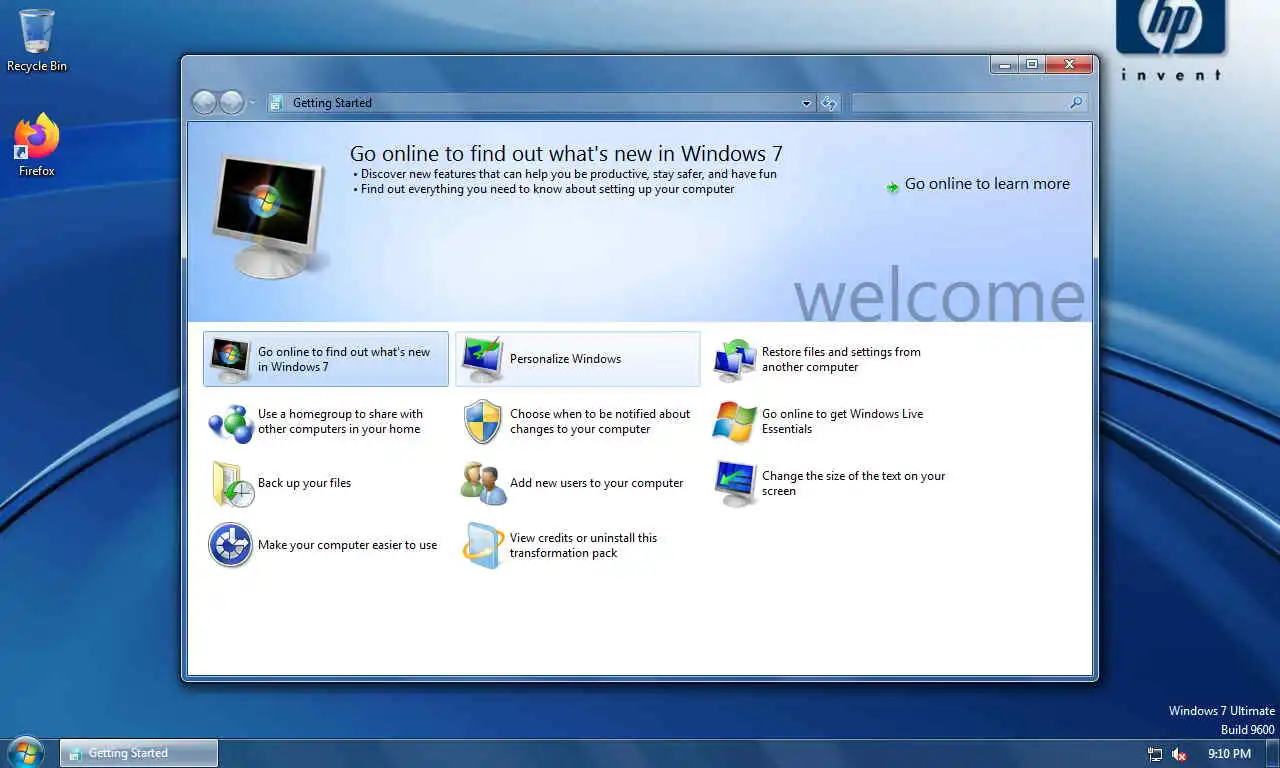Open Make your computer easier to use
This screenshot has width=1280, height=768.
[347, 545]
